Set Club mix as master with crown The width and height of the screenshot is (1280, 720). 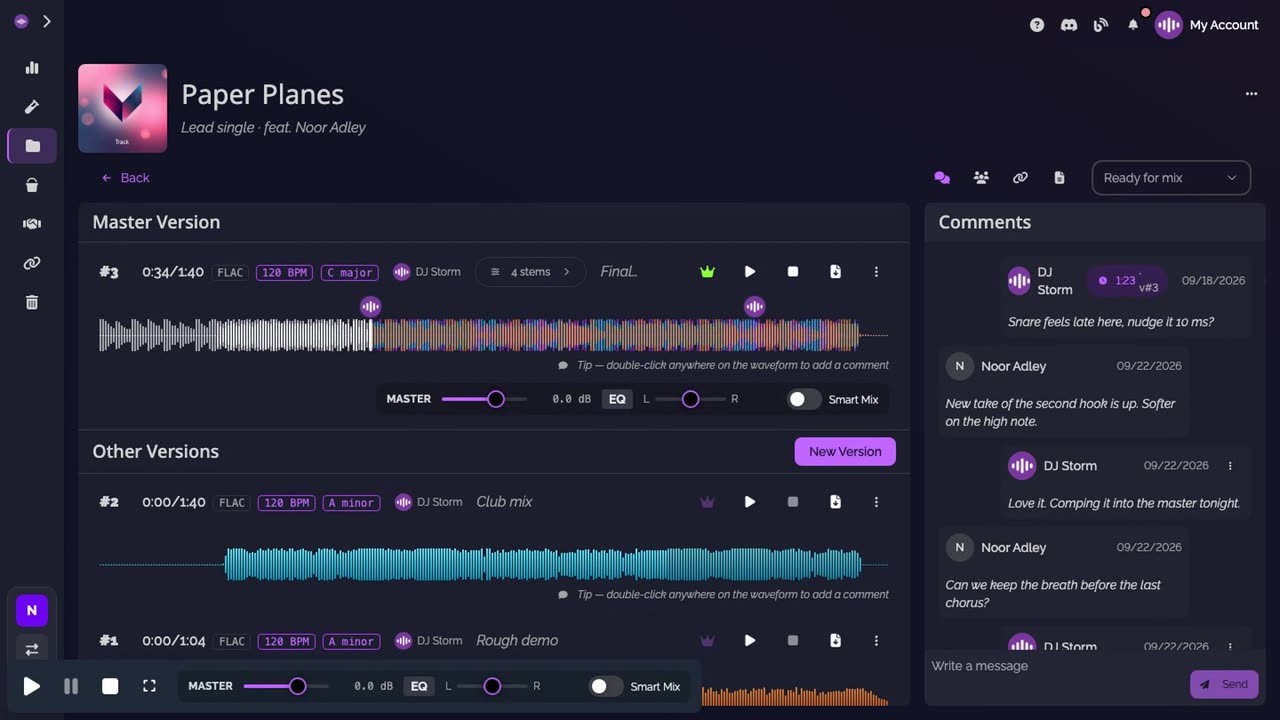708,502
